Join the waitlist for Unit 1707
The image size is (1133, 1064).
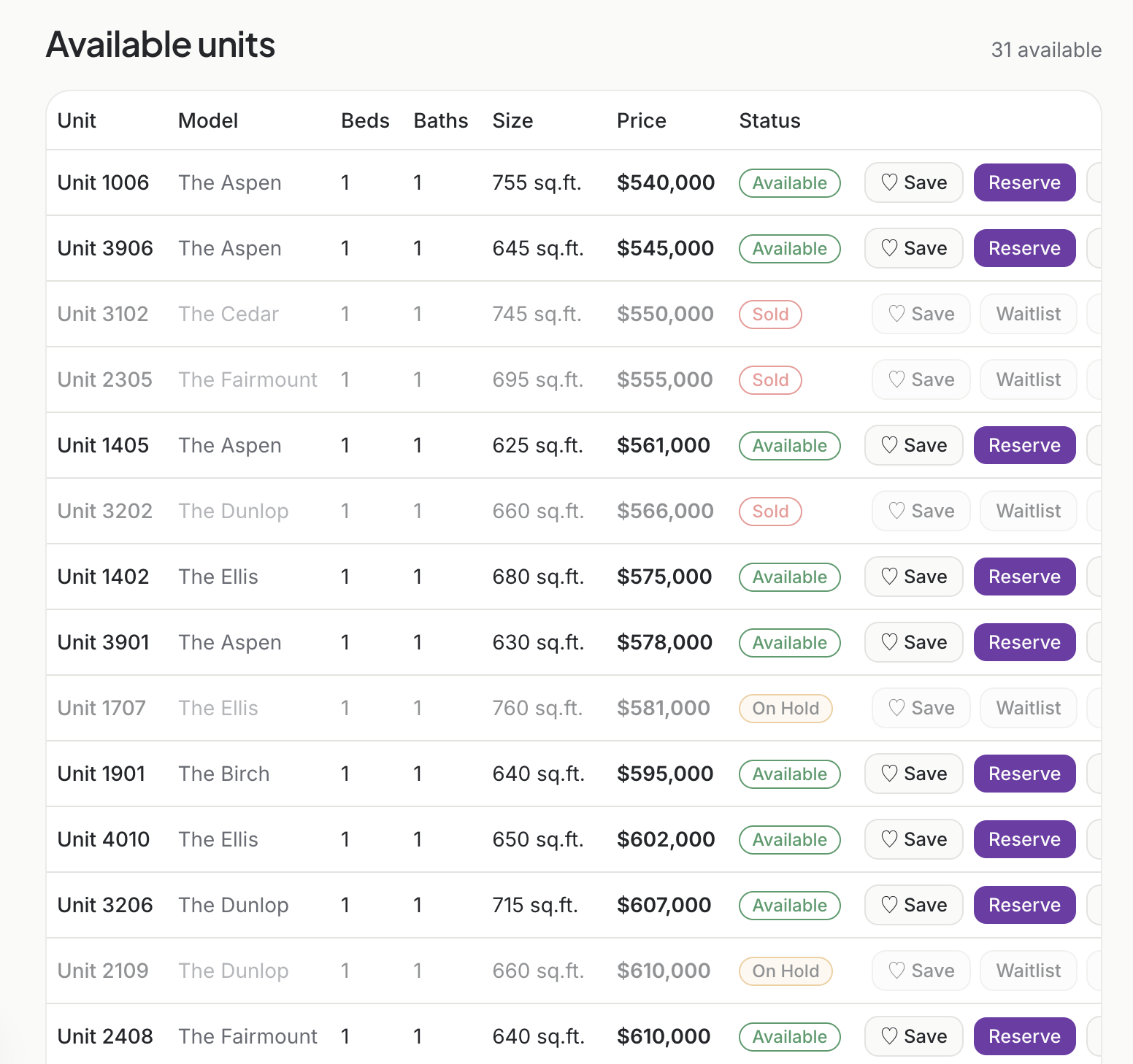(x=1029, y=708)
